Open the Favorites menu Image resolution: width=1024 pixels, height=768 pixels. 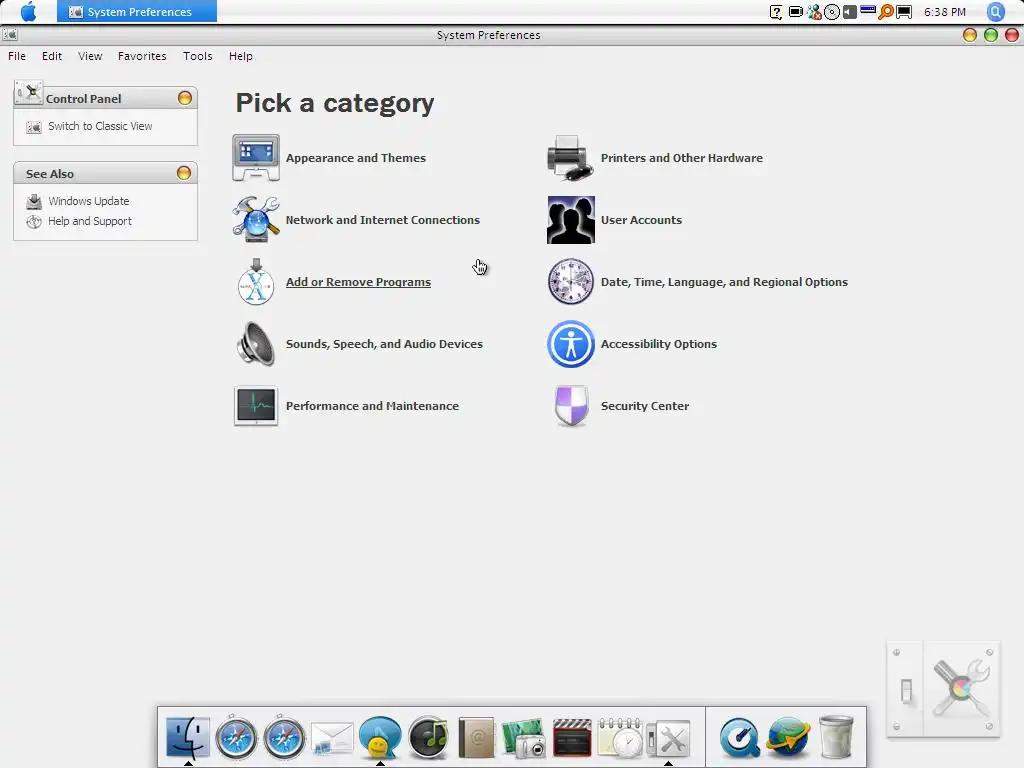tap(142, 56)
